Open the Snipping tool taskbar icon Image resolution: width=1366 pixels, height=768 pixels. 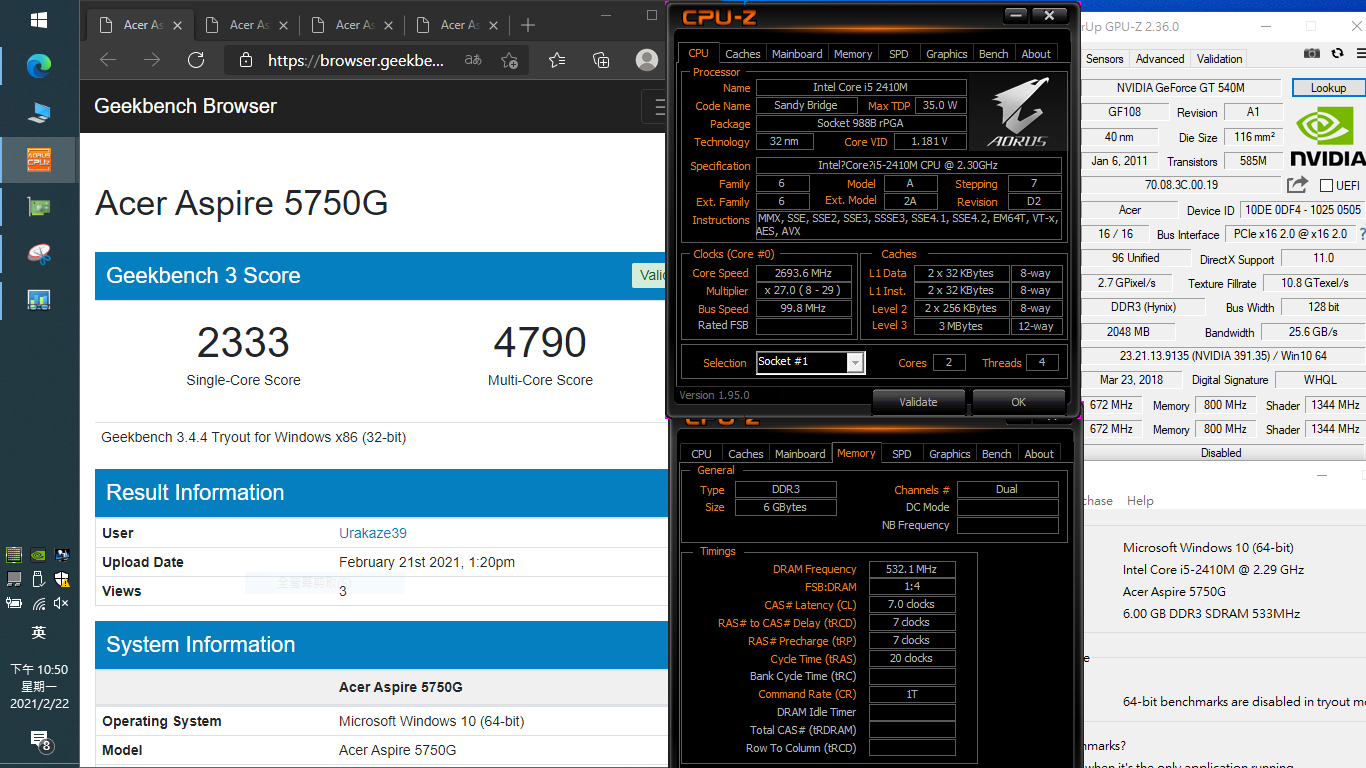[x=39, y=253]
